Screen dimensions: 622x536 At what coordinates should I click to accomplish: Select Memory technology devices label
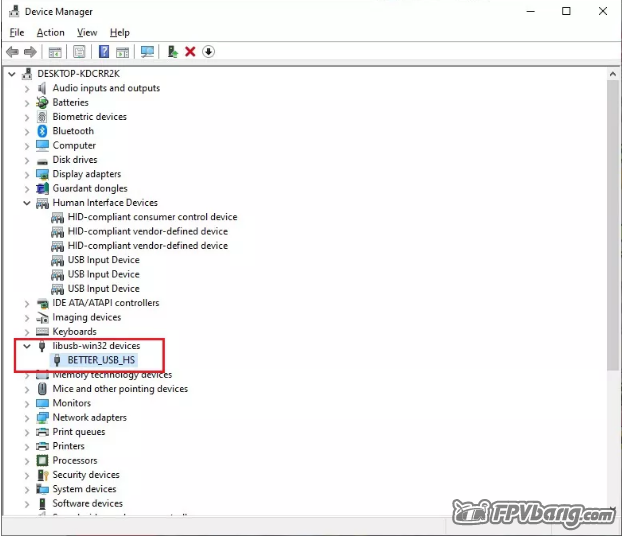click(x=112, y=375)
